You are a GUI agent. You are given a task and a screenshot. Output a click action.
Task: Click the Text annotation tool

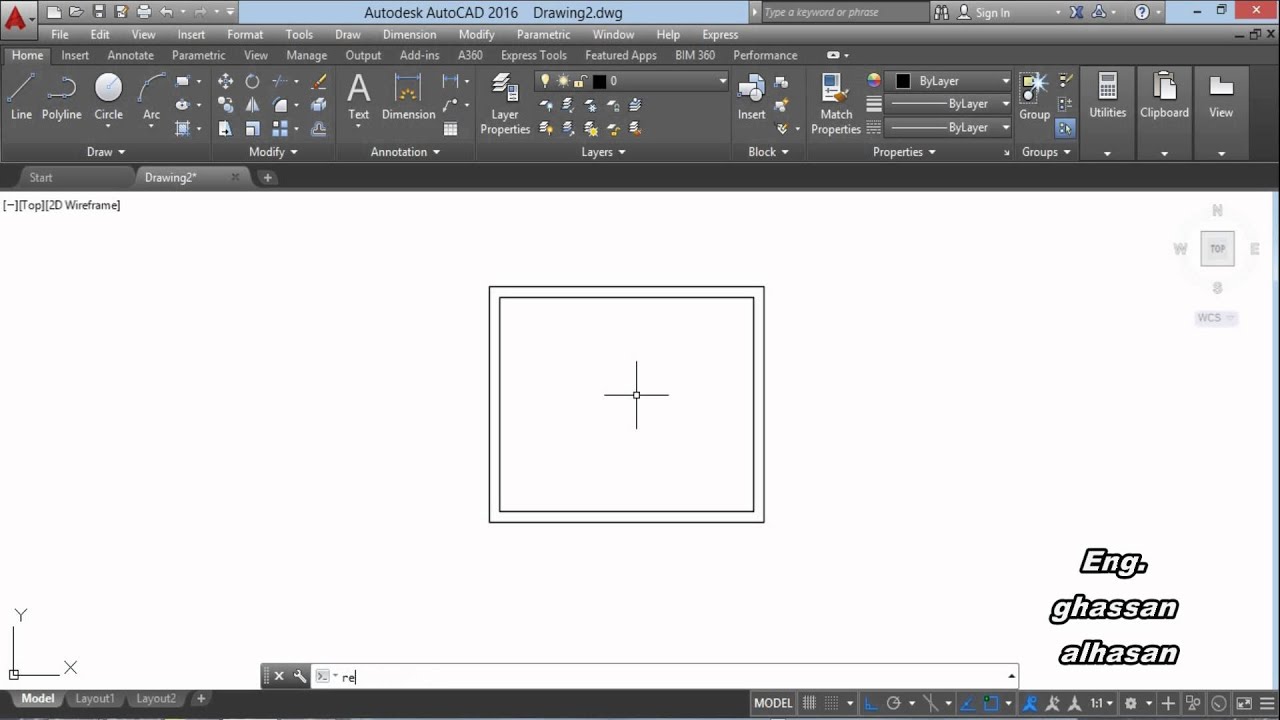[x=358, y=97]
